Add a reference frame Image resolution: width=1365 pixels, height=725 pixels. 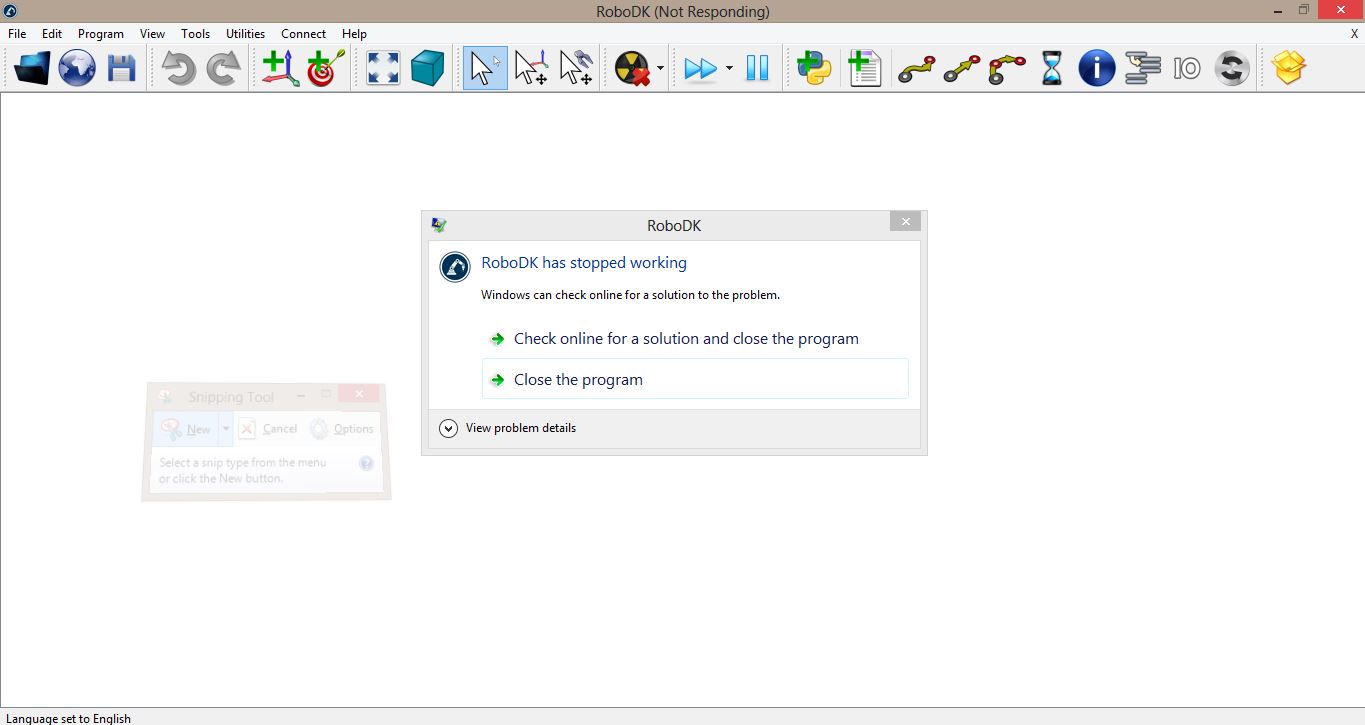tap(280, 69)
